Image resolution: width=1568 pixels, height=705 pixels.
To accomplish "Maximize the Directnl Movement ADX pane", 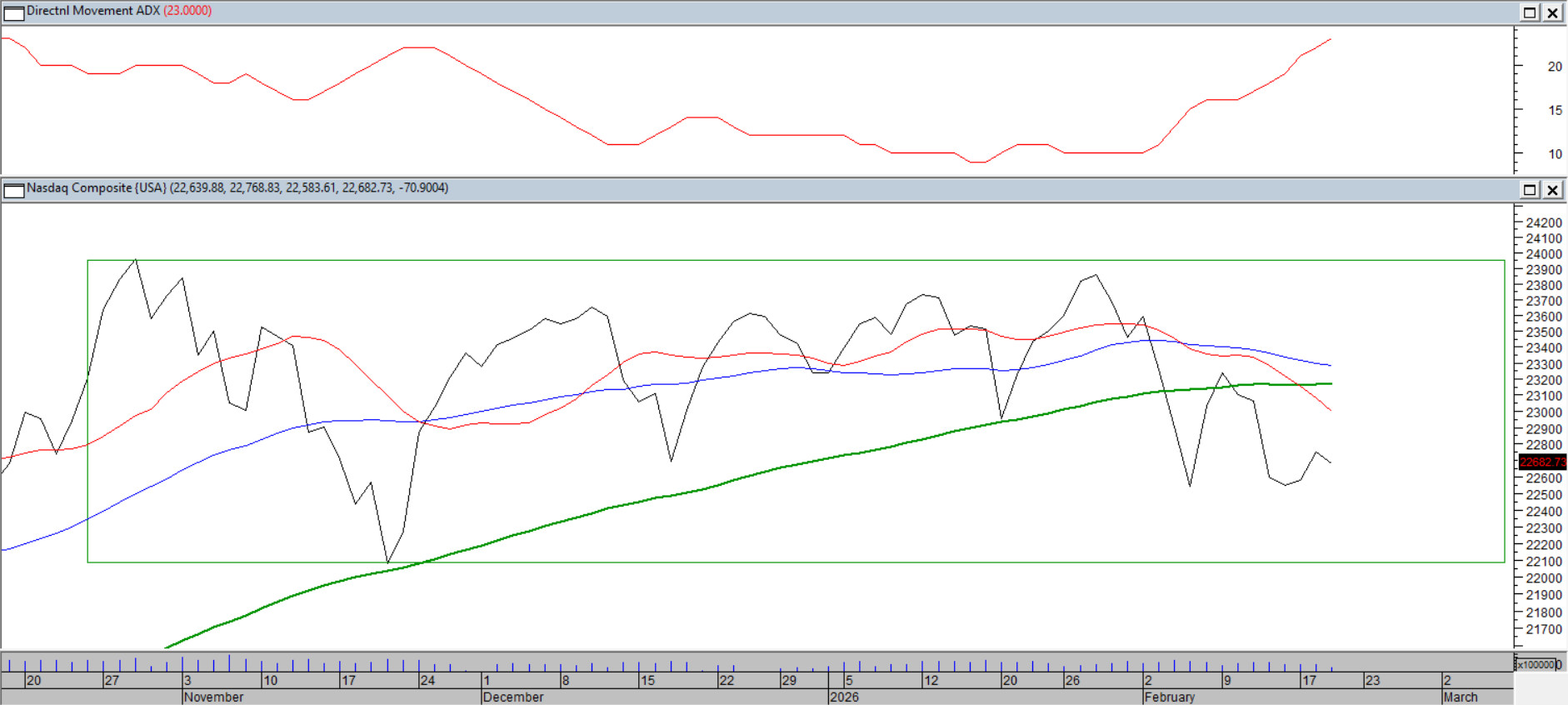I will pos(1530,12).
